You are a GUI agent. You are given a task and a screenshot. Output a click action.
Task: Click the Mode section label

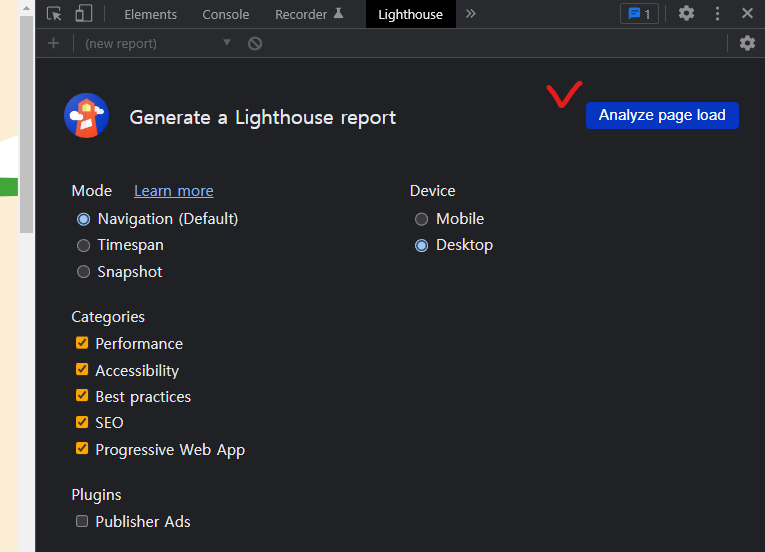(92, 191)
